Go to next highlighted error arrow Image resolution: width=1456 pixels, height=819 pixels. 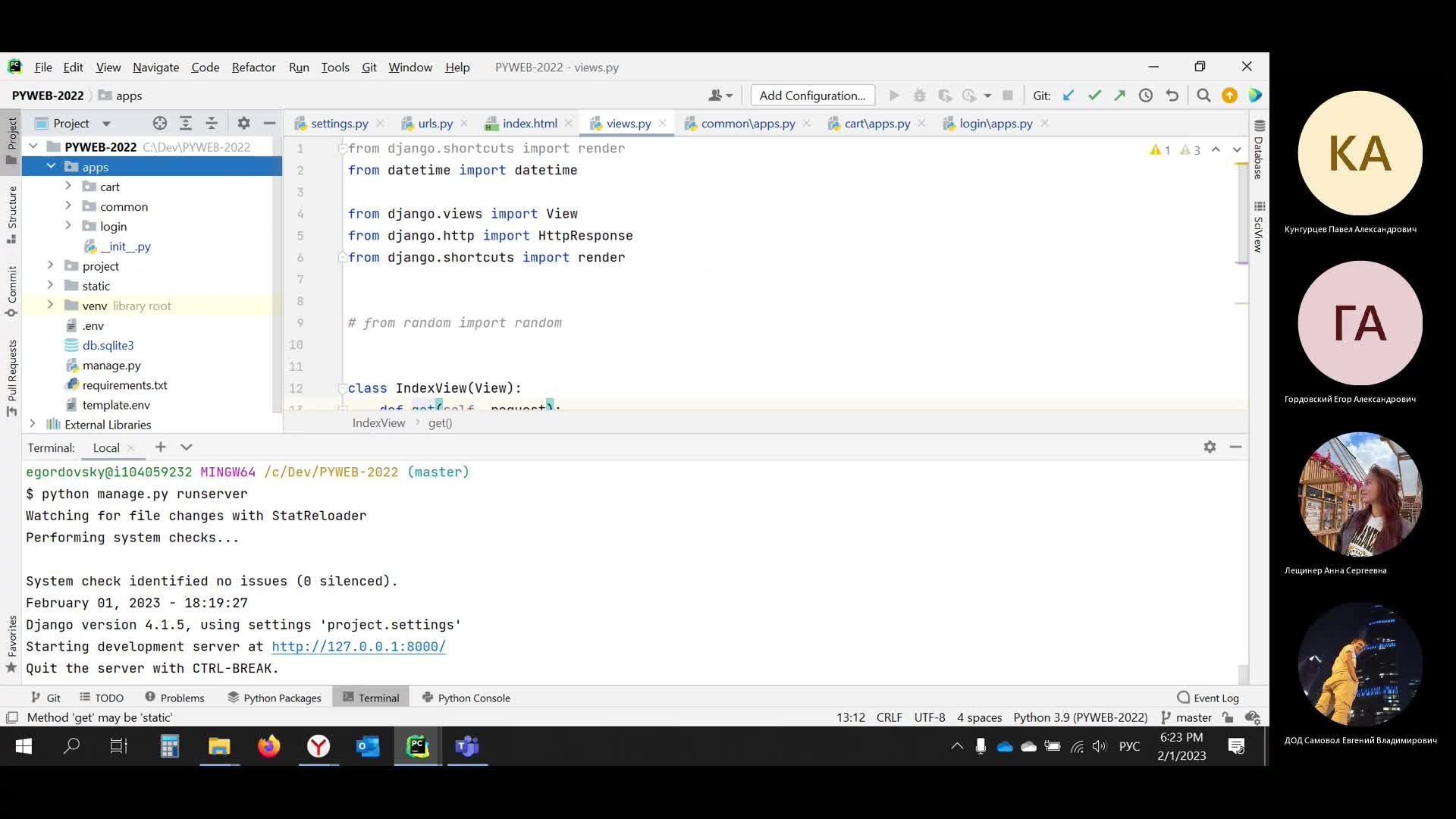pyautogui.click(x=1237, y=150)
